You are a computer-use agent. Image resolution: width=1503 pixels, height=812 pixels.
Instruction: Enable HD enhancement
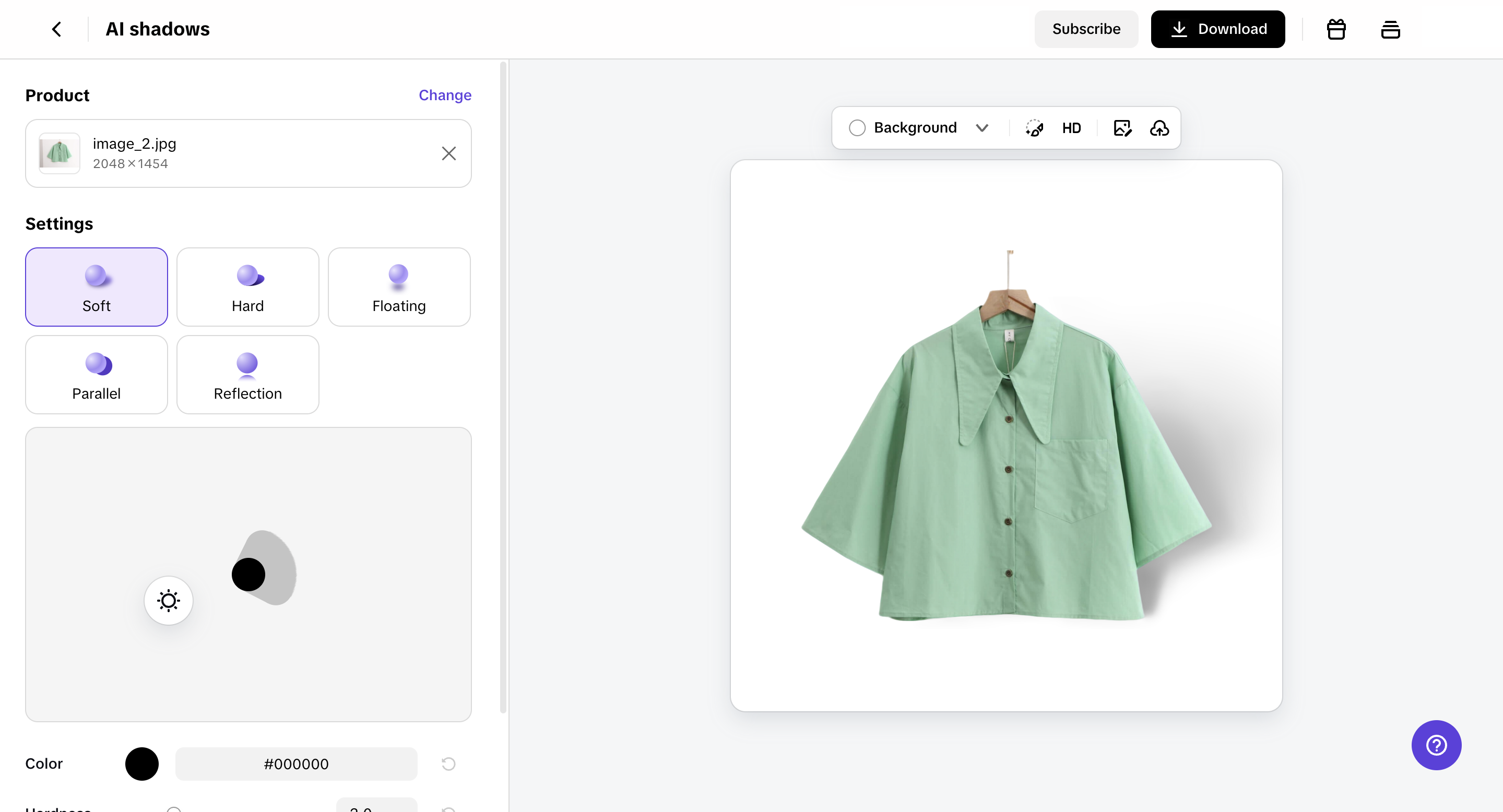pyautogui.click(x=1071, y=128)
